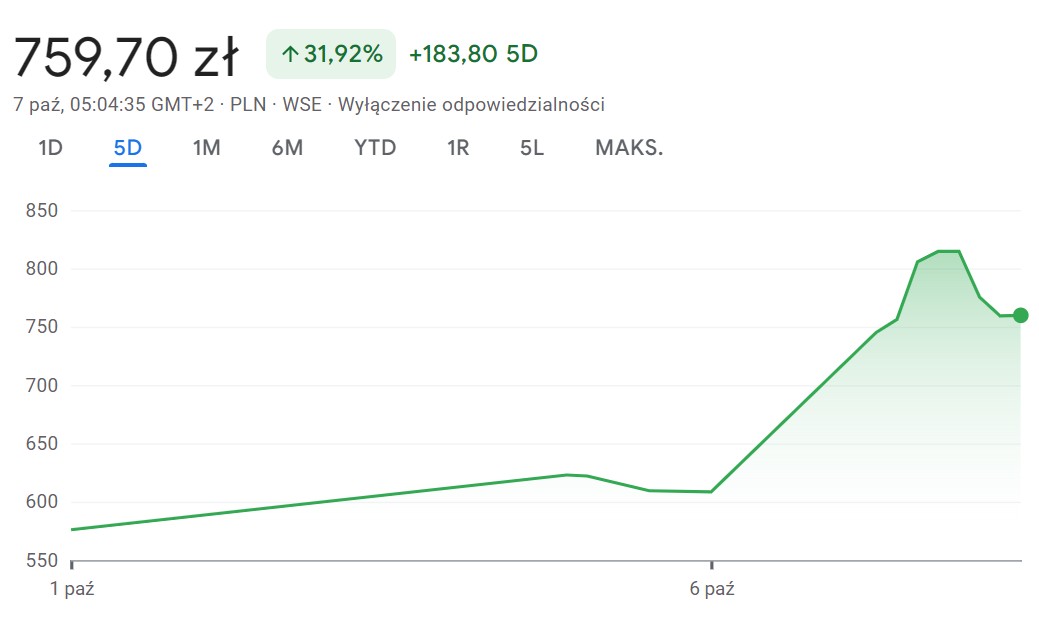This screenshot has height=618, width=1039.
Task: Show the MAKS. full history range
Action: click(x=629, y=148)
